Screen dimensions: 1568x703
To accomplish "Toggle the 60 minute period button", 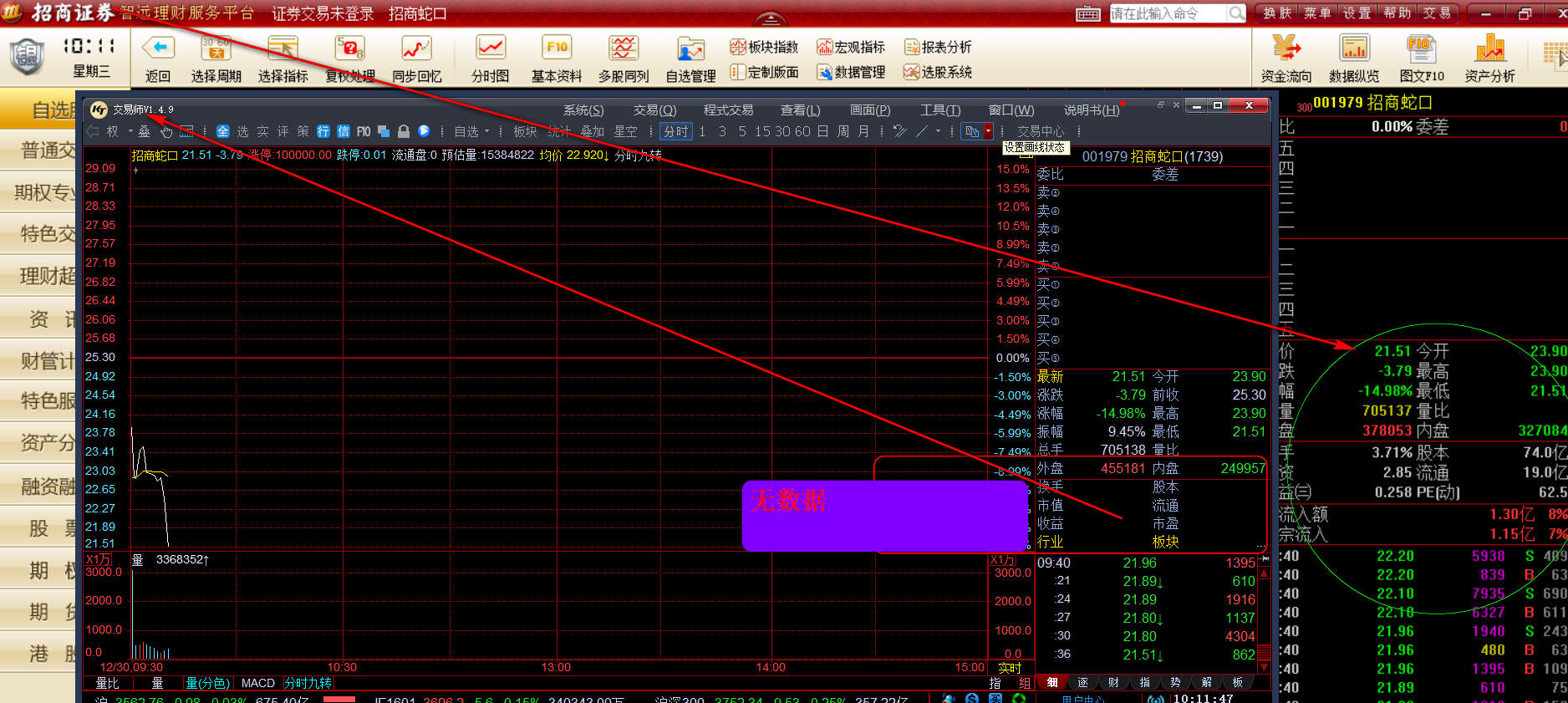I will [802, 131].
